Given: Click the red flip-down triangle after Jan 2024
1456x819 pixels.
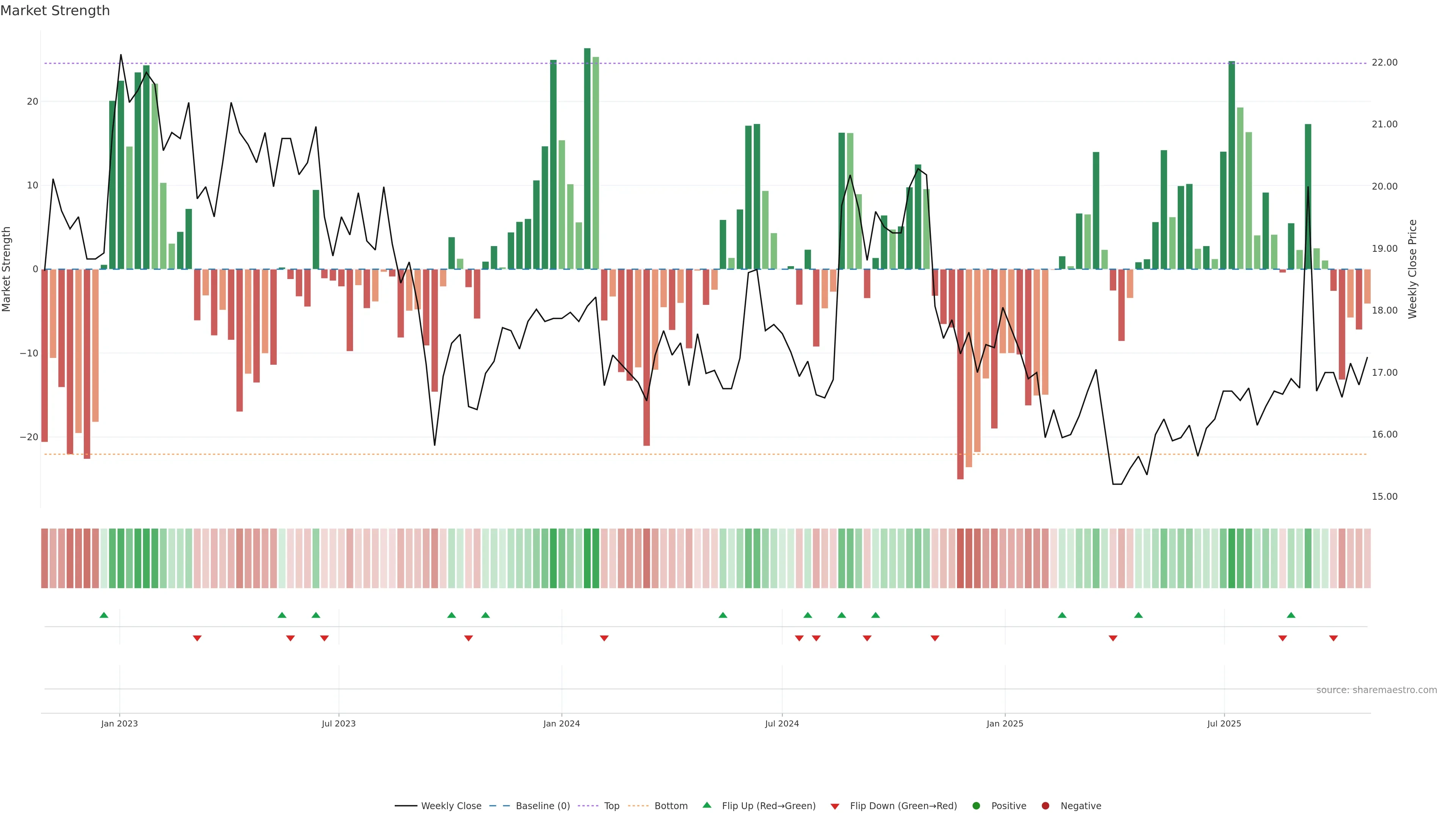Looking at the screenshot, I should tap(604, 638).
